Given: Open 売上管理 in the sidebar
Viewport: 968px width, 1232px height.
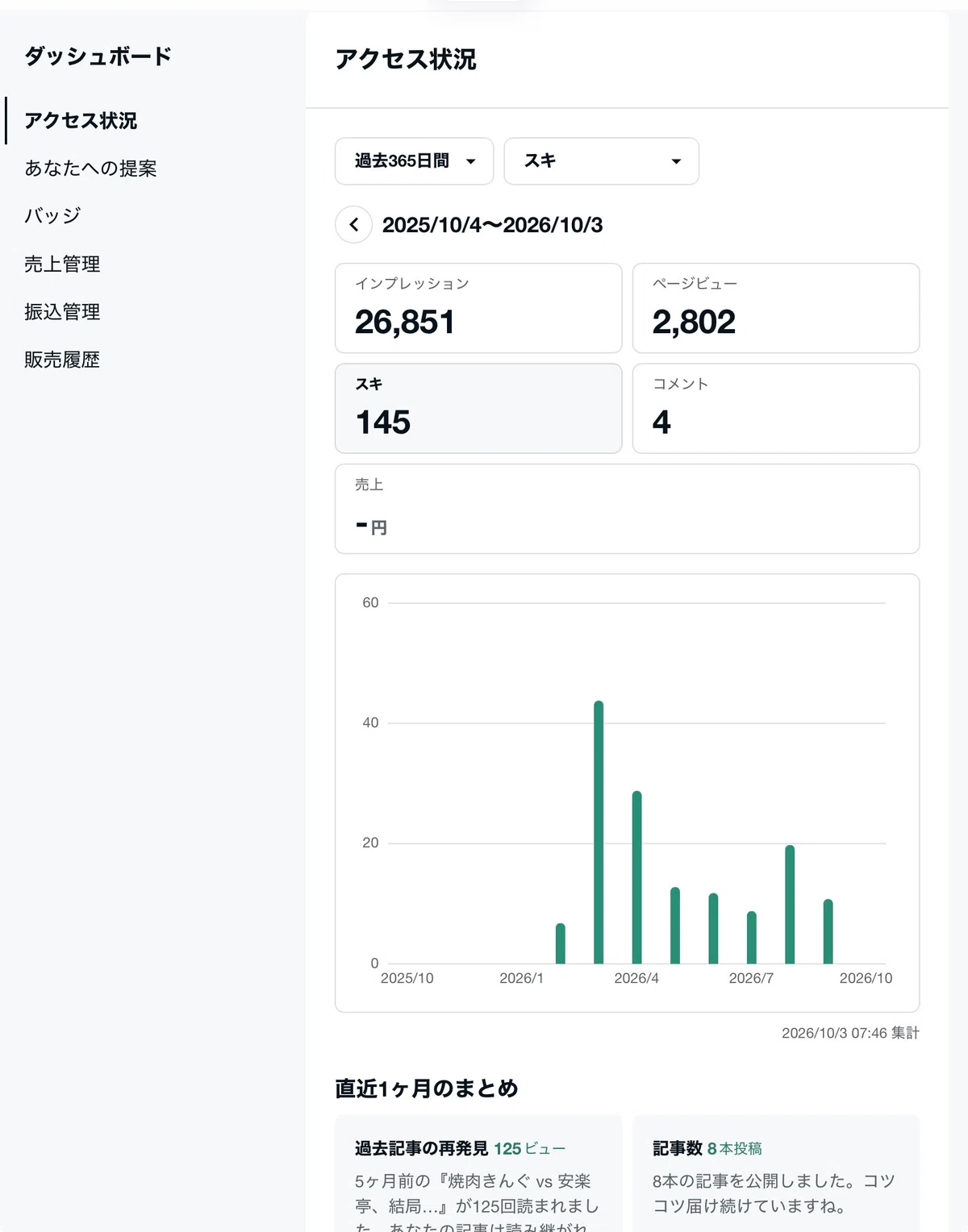Looking at the screenshot, I should (62, 264).
